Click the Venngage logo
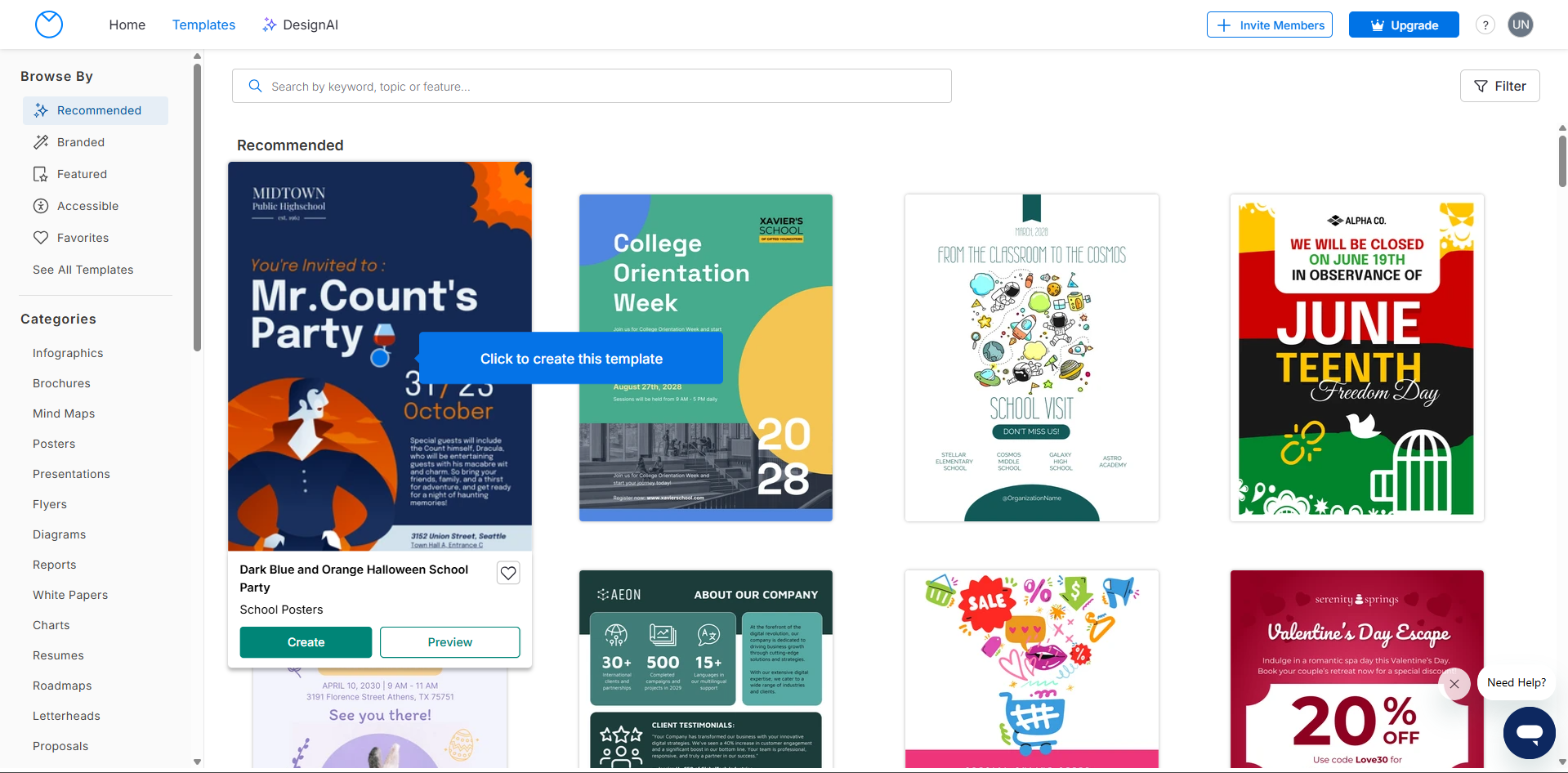This screenshot has height=773, width=1568. coord(48,25)
